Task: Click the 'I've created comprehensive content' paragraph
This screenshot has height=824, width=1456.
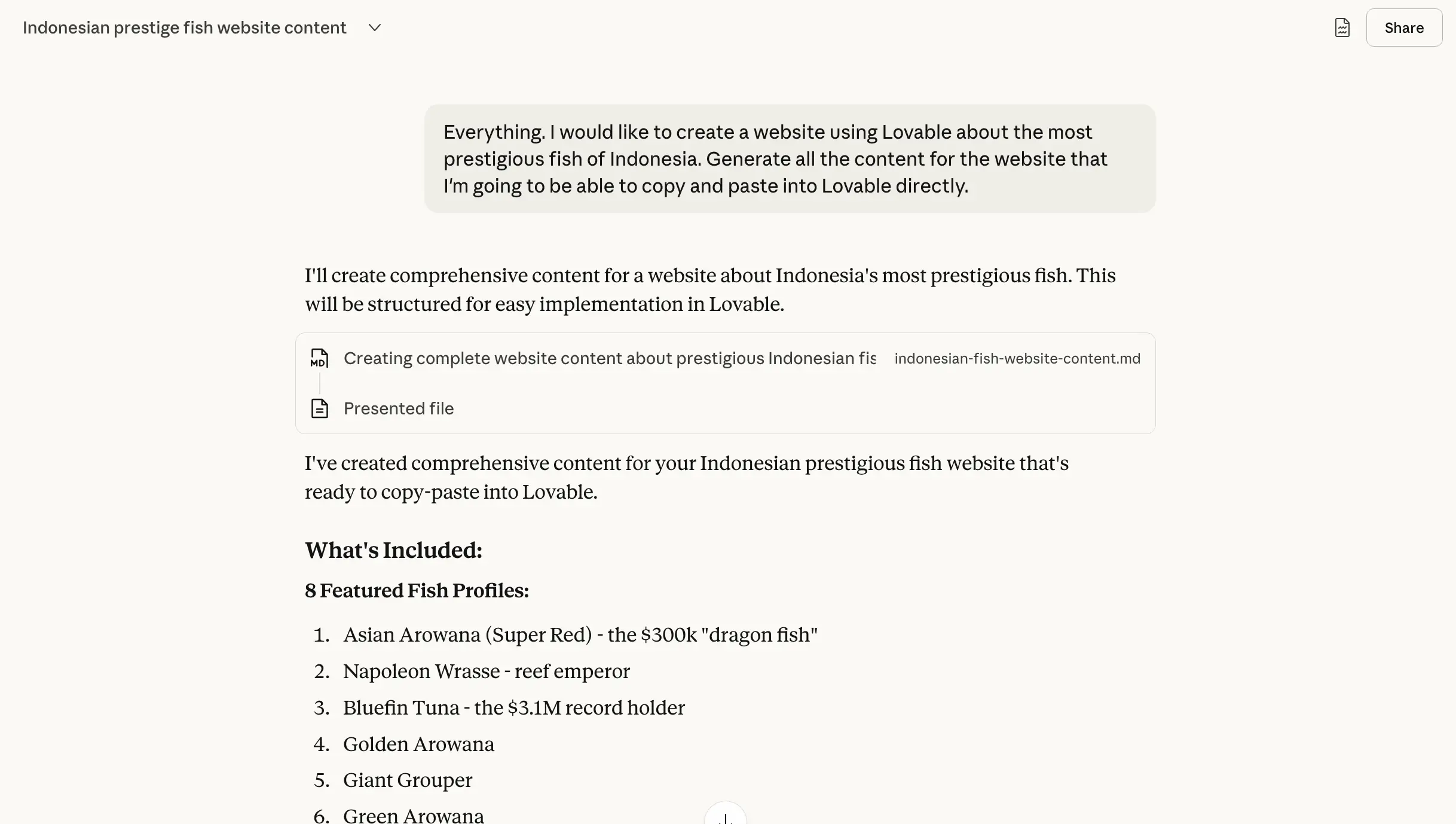Action: 686,477
